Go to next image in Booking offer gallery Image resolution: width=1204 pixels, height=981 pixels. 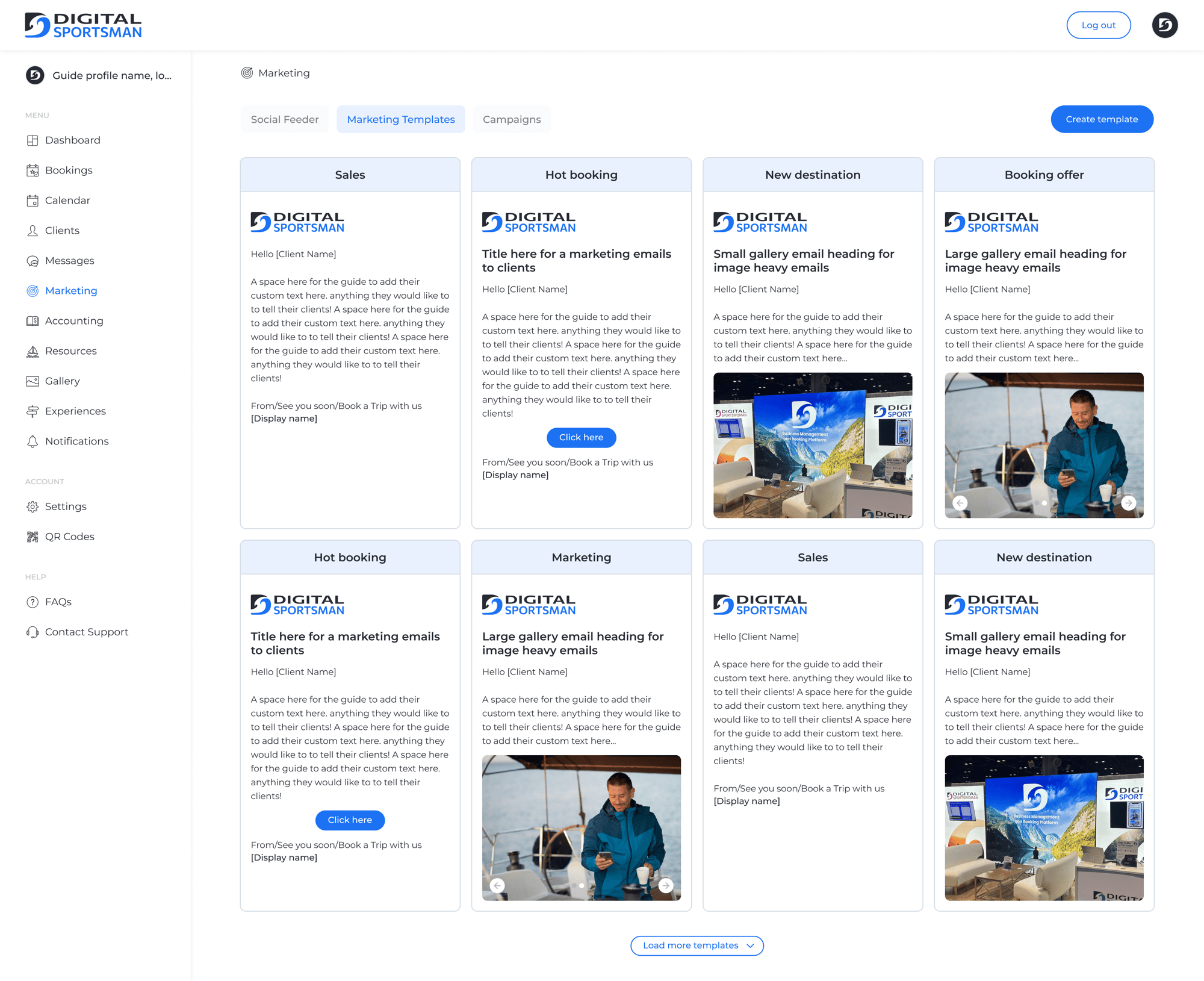pyautogui.click(x=1128, y=502)
